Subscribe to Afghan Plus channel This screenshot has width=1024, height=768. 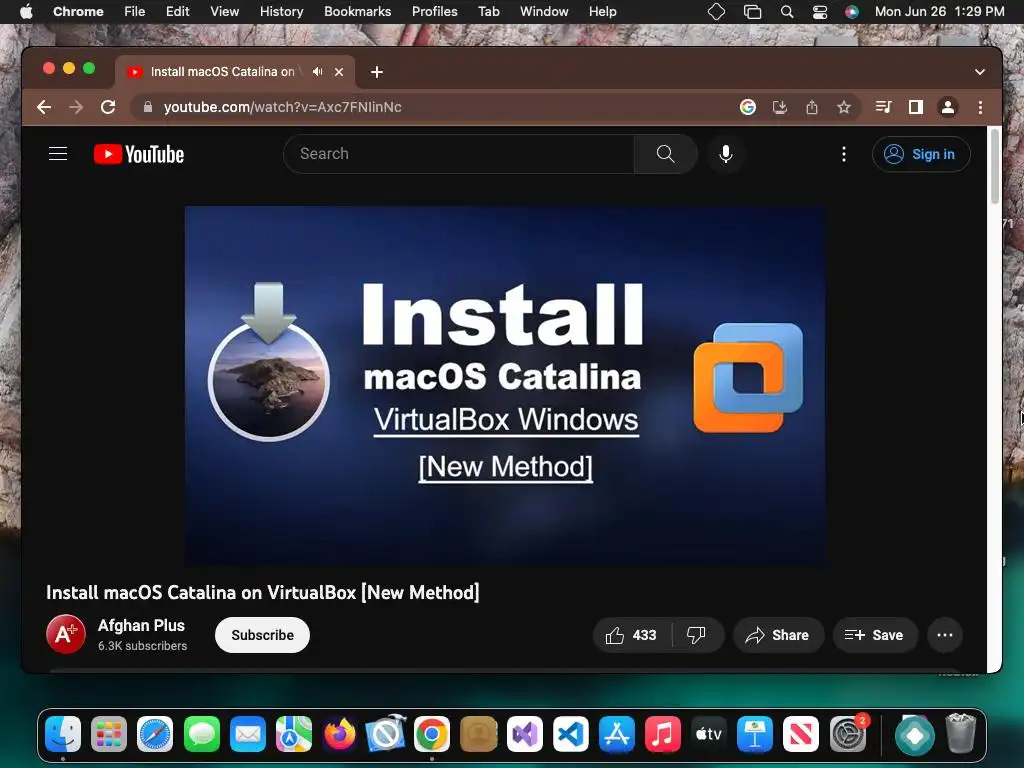pyautogui.click(x=262, y=635)
